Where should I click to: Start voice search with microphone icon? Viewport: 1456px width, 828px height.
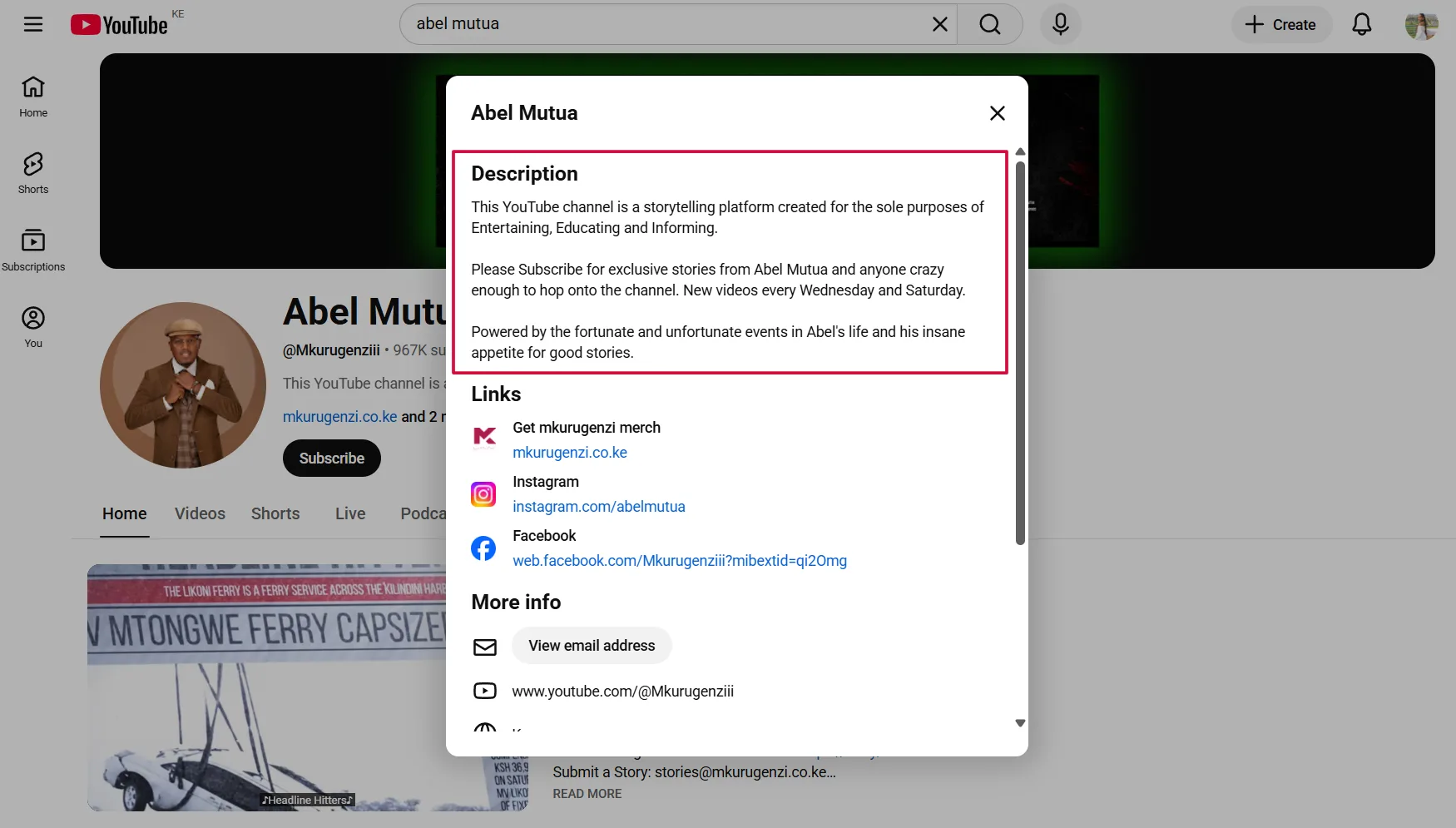point(1060,24)
